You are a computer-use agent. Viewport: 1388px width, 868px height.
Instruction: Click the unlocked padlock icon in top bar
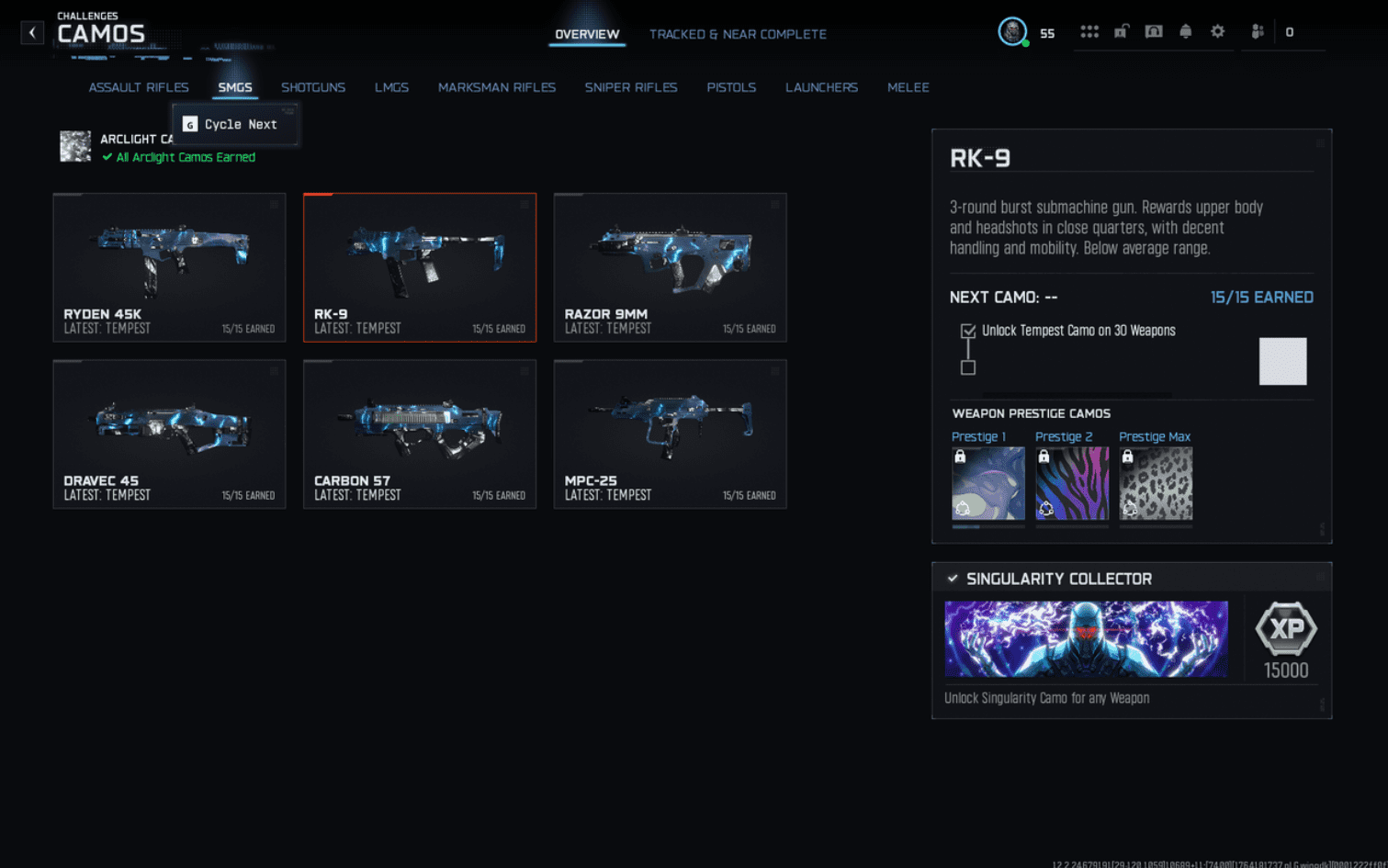click(x=1121, y=32)
